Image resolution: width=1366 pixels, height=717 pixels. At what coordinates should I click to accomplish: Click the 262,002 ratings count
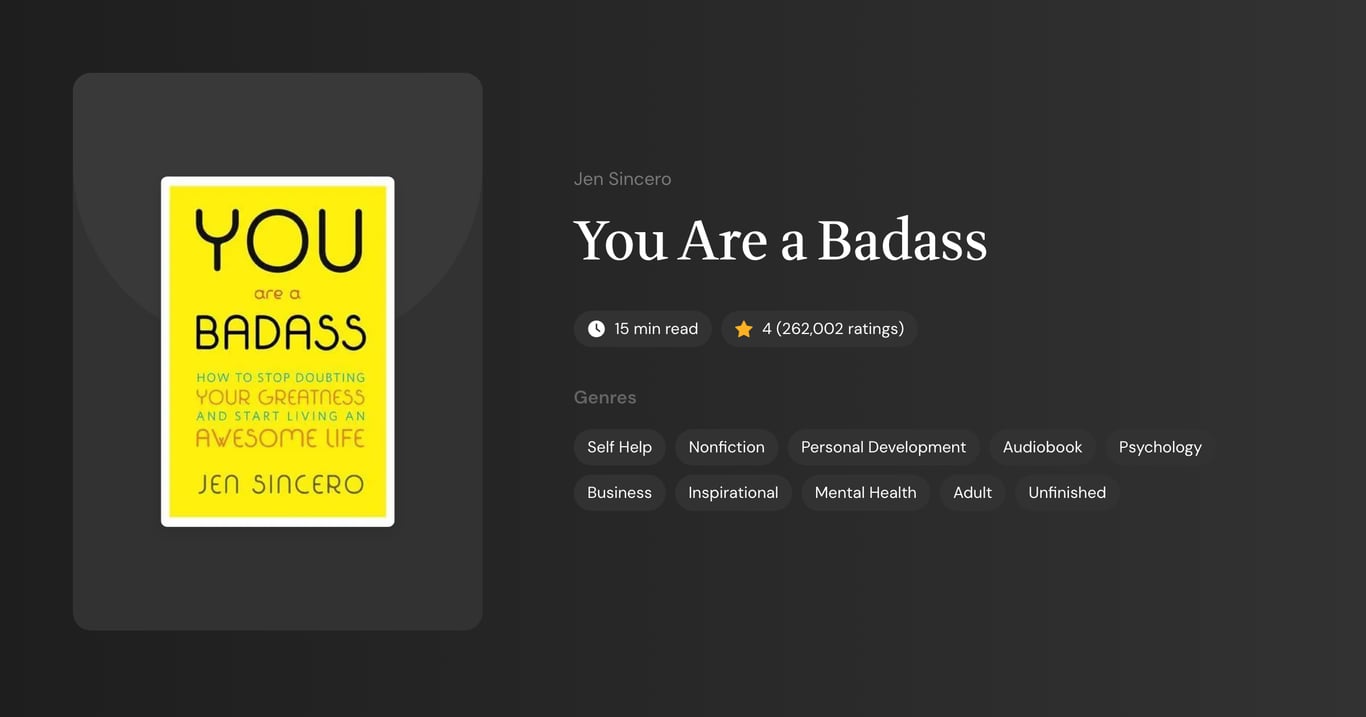[x=839, y=328]
